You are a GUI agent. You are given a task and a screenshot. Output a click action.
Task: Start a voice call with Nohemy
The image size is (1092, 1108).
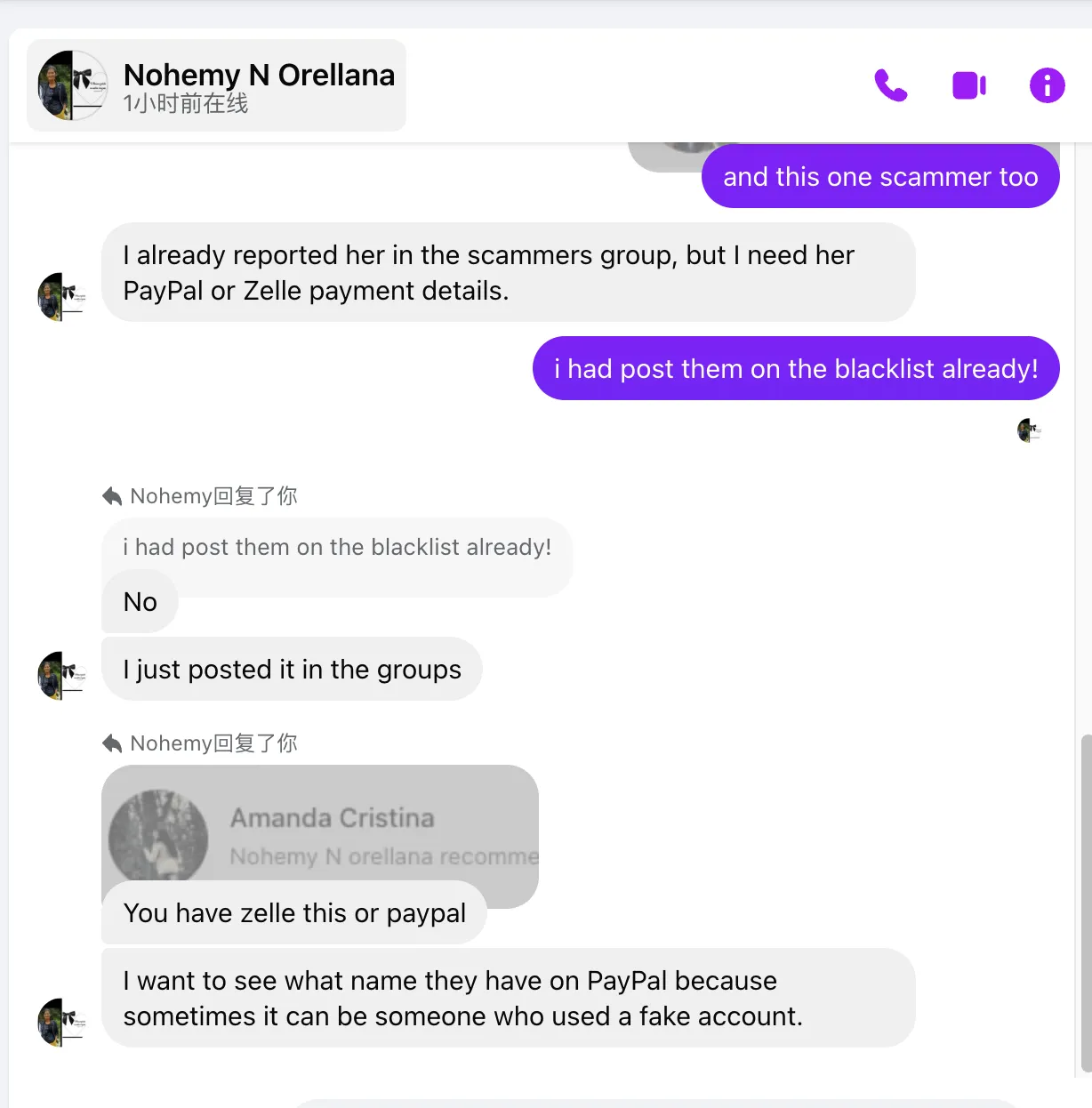pos(891,85)
